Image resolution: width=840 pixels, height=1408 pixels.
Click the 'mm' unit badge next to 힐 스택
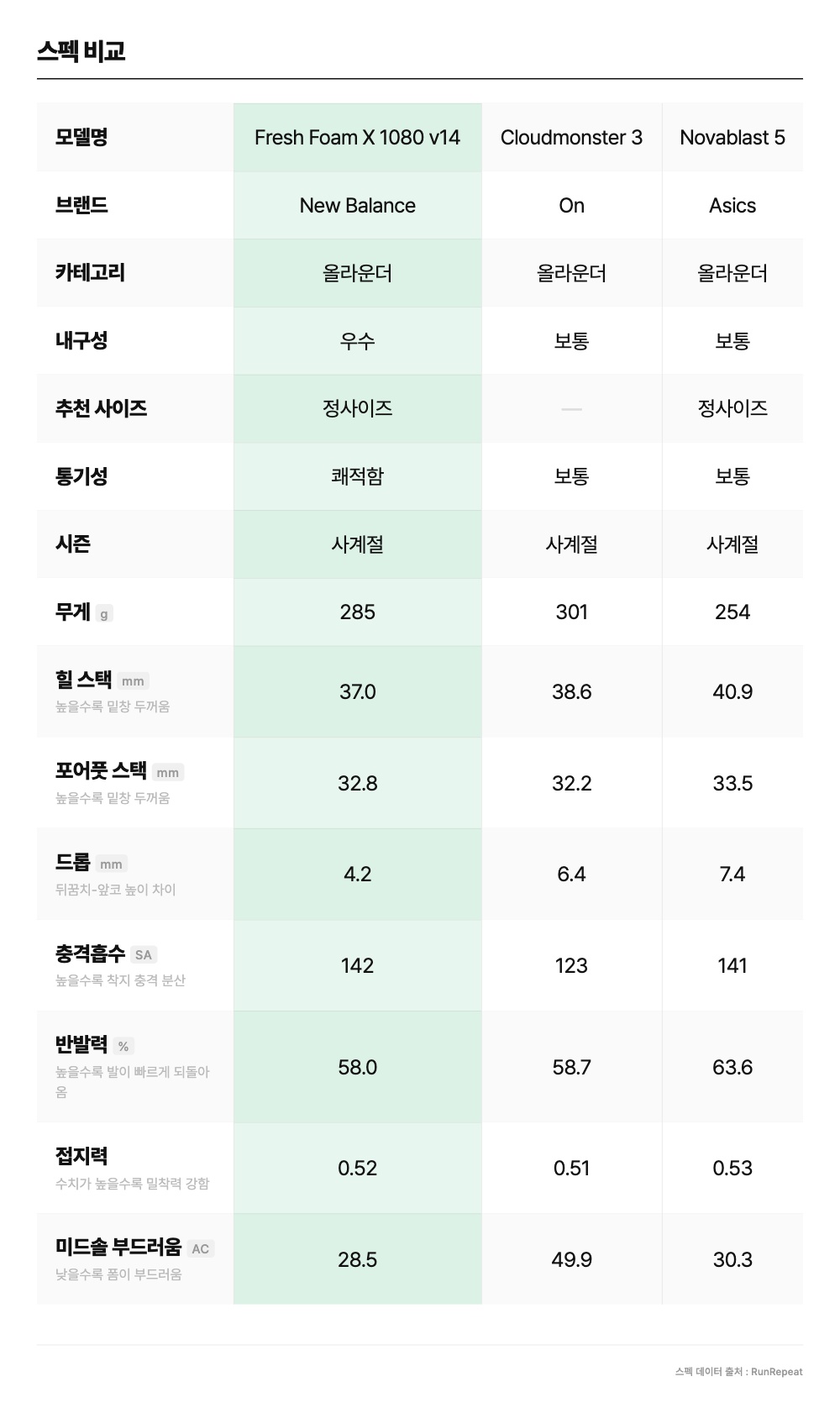(133, 681)
